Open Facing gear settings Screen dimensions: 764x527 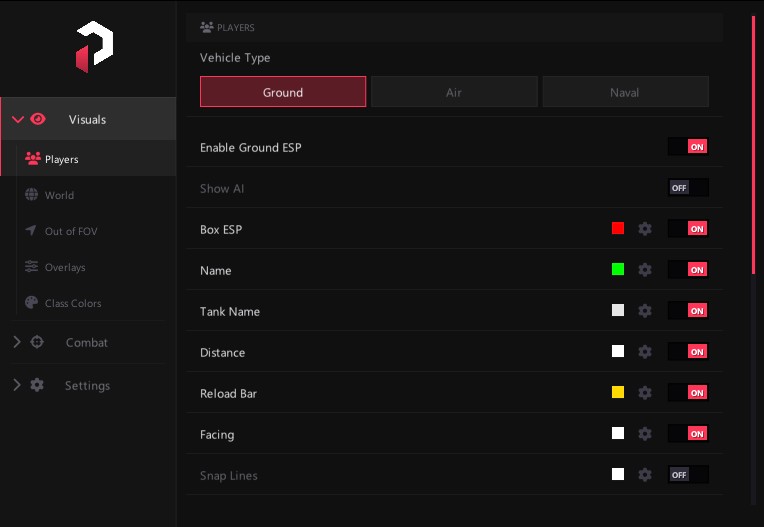tap(645, 433)
